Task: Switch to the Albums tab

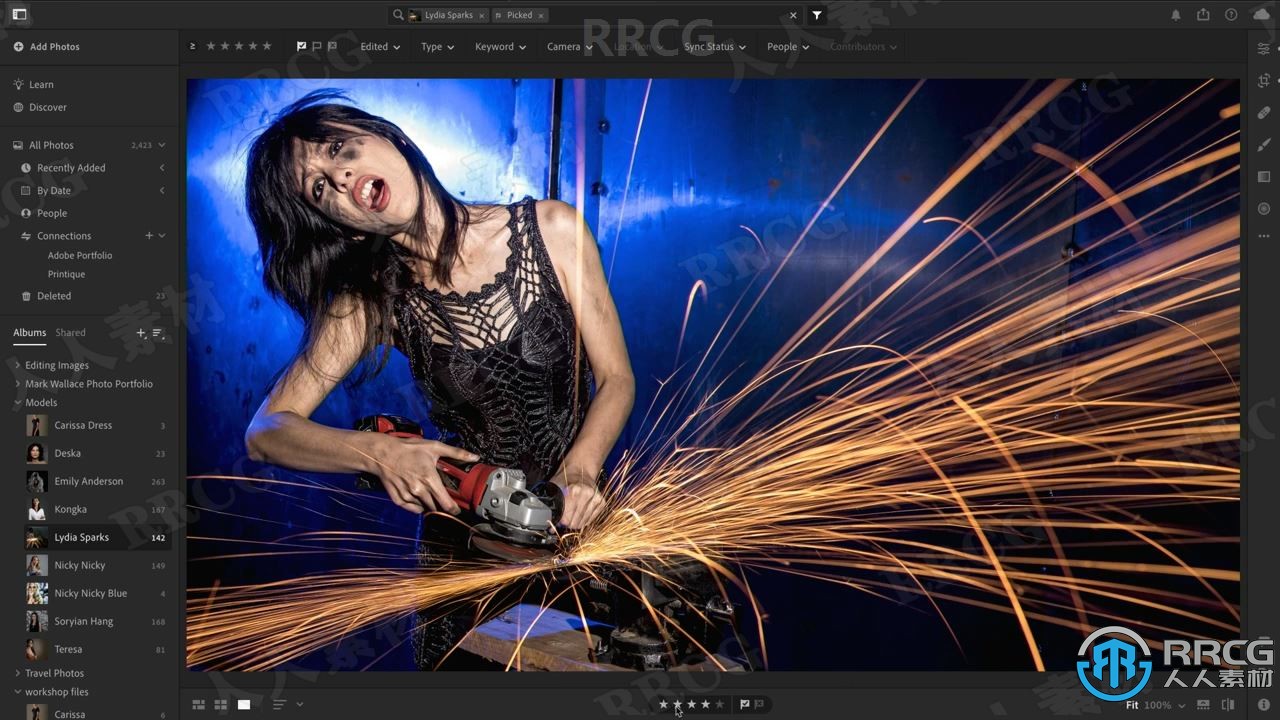Action: coord(29,332)
